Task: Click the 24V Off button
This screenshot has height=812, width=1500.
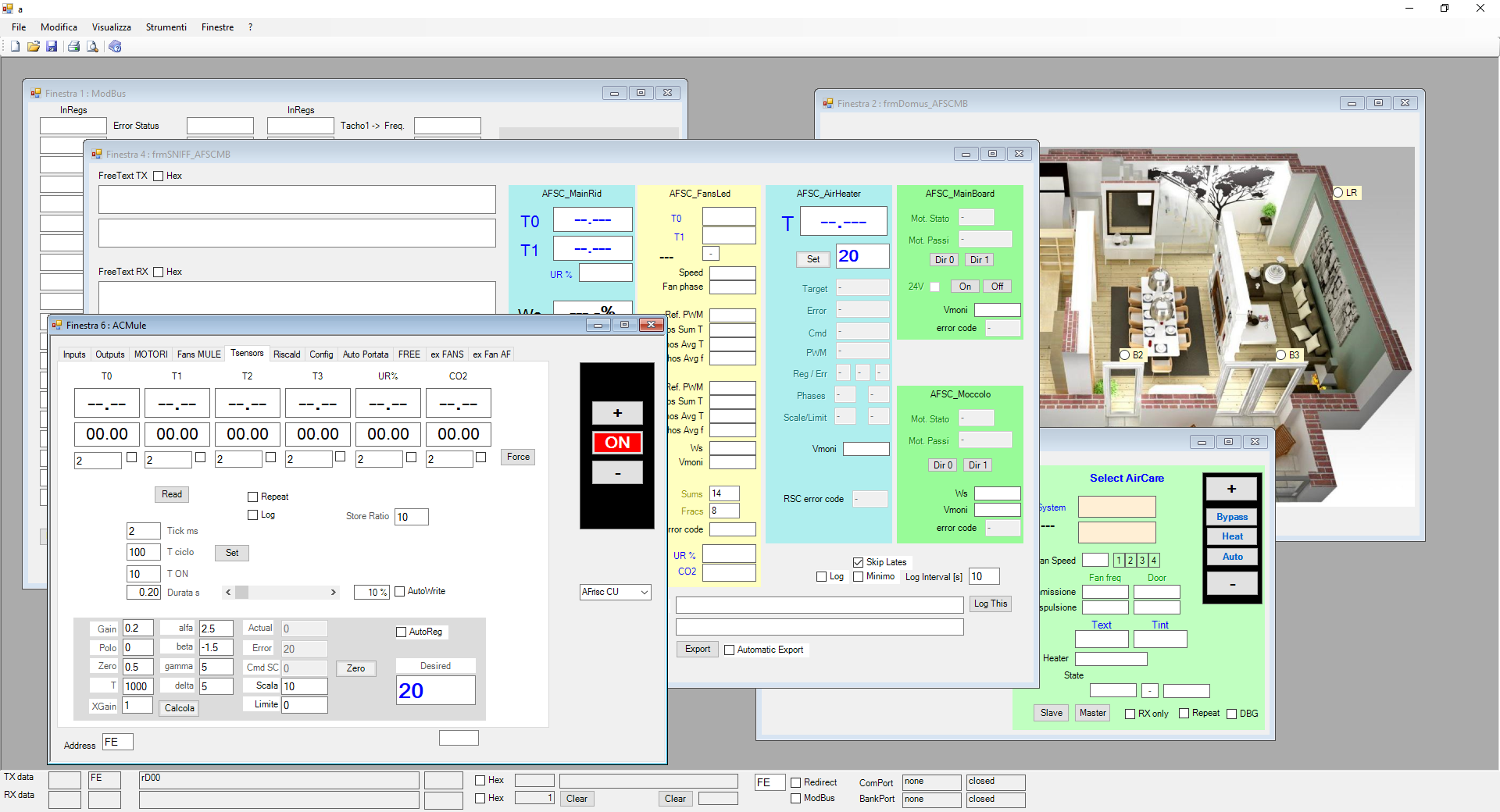Action: [998, 287]
